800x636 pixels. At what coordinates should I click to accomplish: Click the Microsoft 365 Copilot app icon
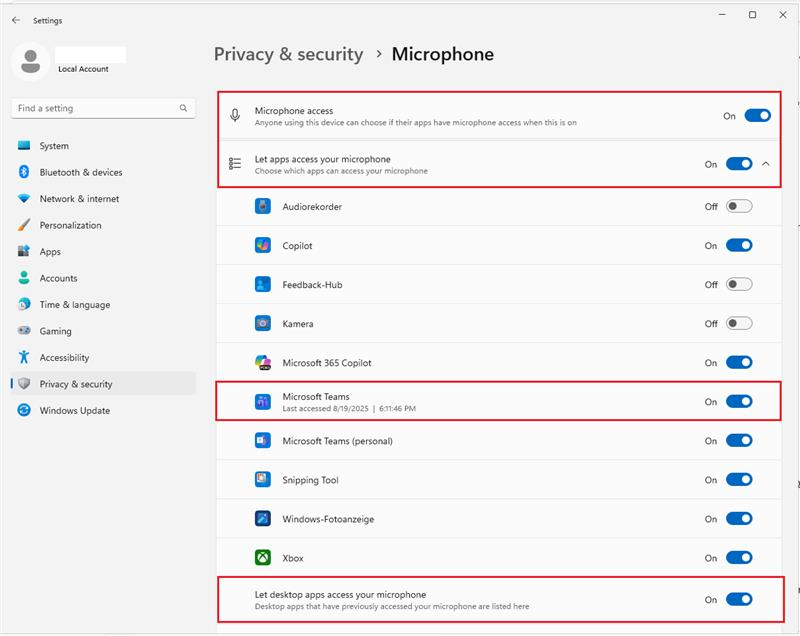pyautogui.click(x=263, y=363)
